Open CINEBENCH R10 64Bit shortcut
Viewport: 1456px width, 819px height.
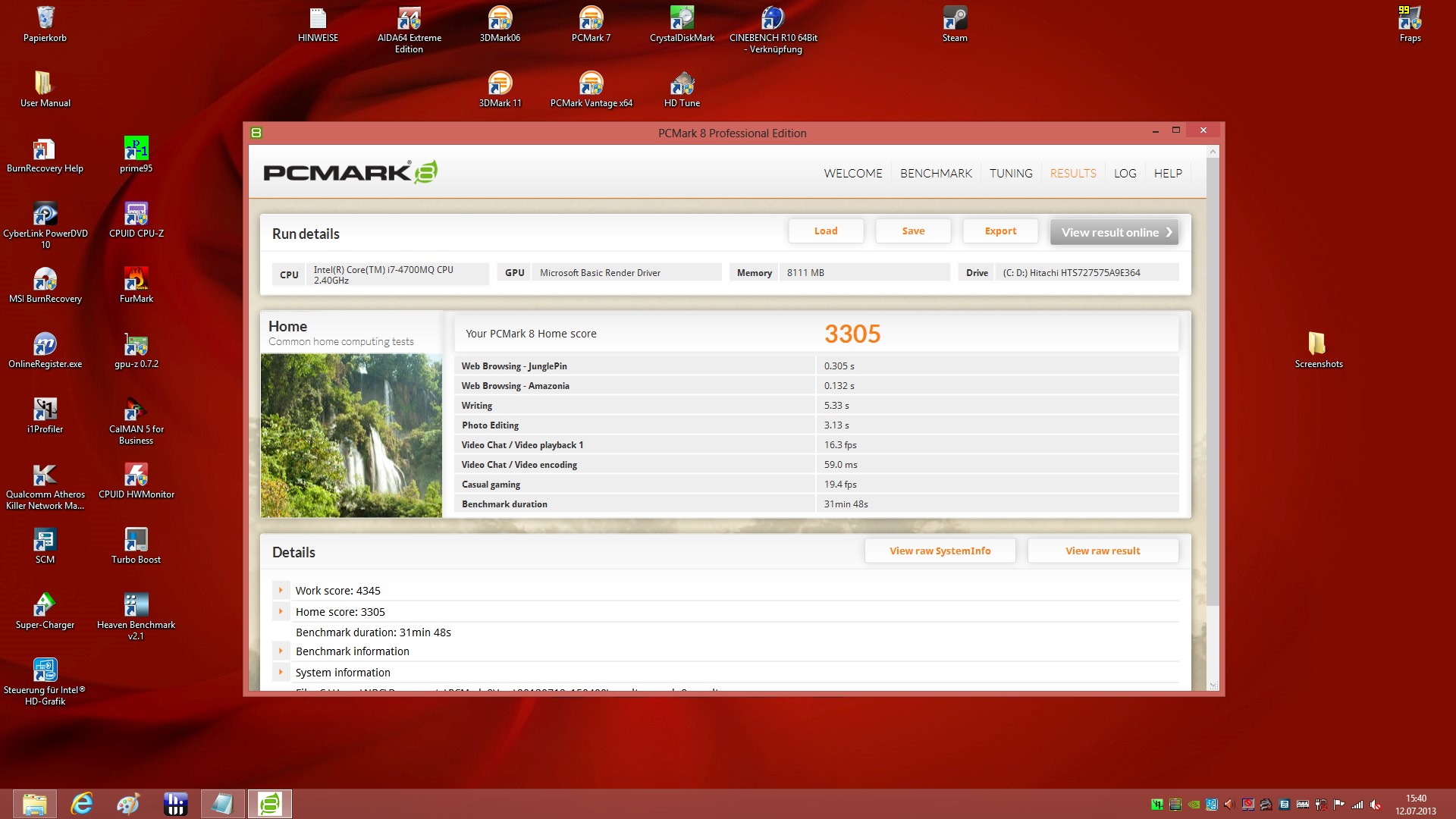click(773, 30)
